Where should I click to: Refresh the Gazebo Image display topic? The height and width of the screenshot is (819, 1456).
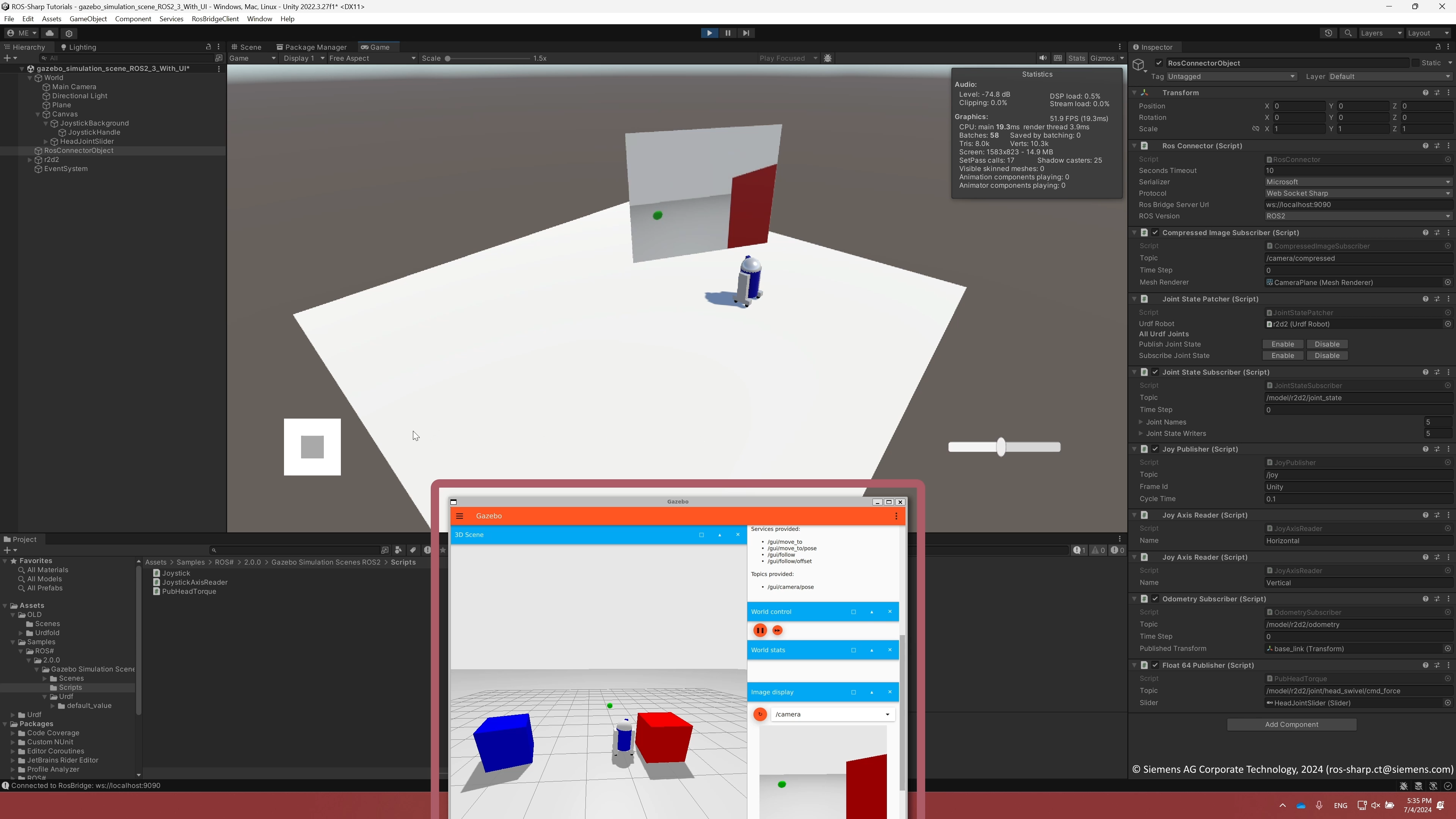[759, 714]
